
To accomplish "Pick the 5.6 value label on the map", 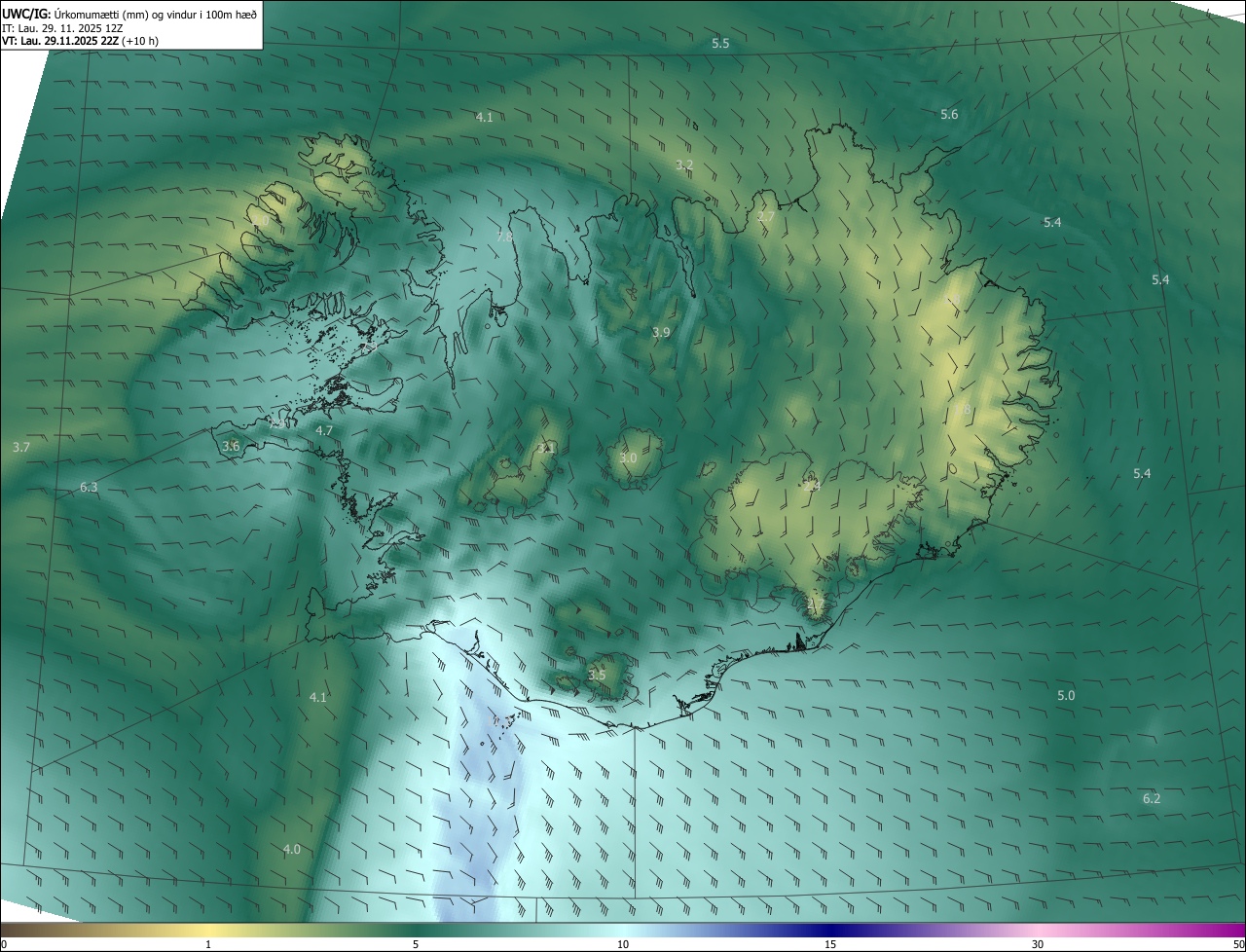I will 949,115.
